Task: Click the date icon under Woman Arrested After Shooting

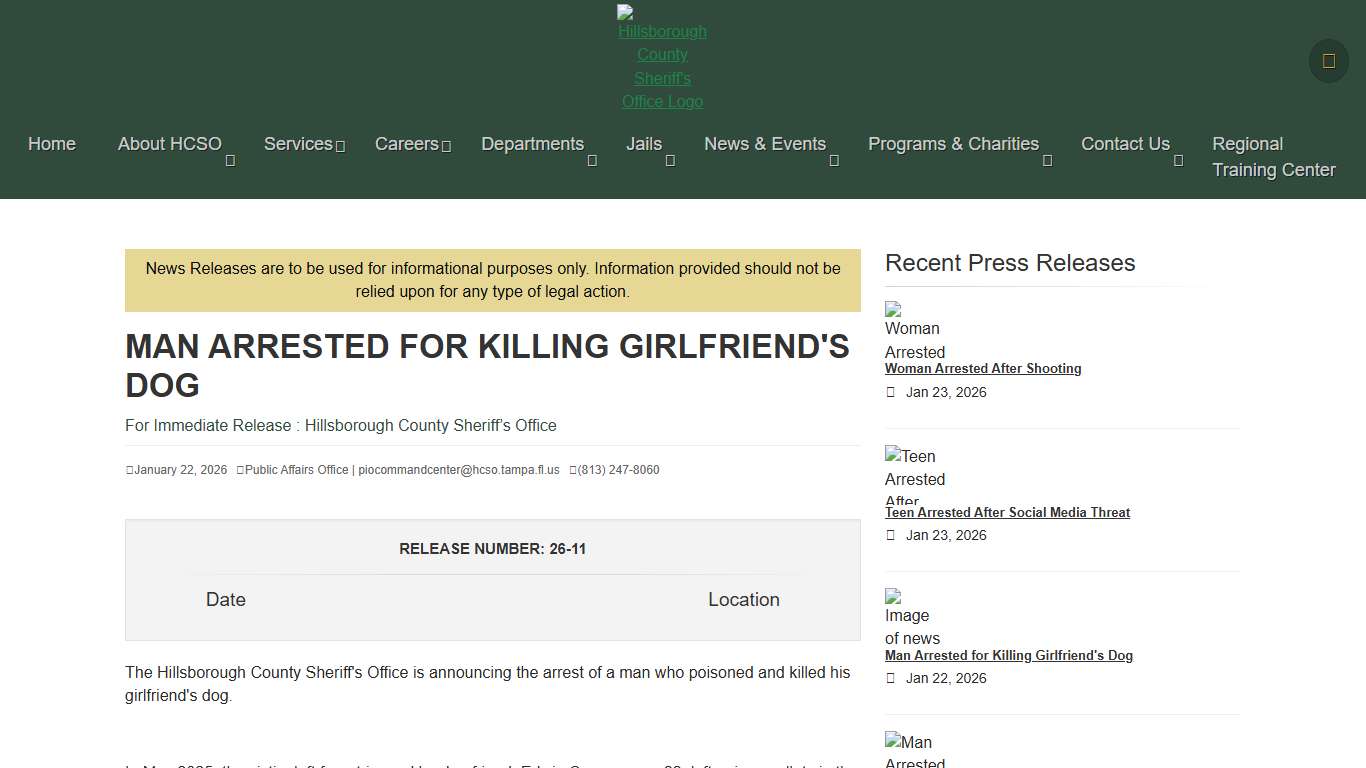Action: click(890, 392)
